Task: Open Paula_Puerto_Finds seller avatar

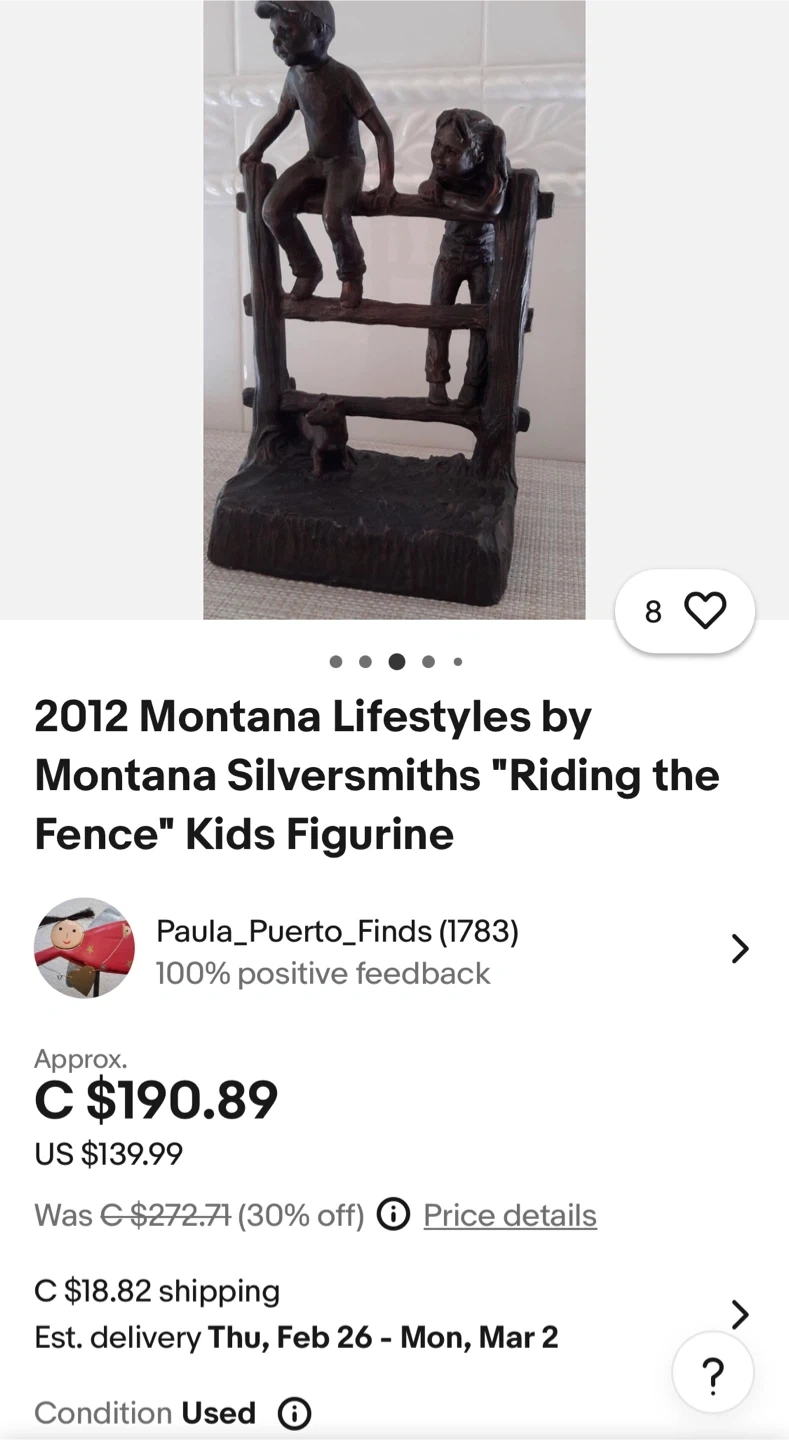Action: pos(84,948)
